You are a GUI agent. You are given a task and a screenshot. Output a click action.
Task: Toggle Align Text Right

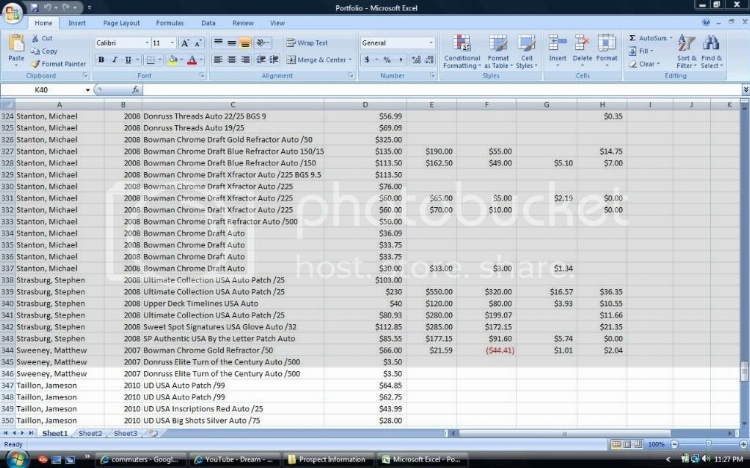pos(245,60)
